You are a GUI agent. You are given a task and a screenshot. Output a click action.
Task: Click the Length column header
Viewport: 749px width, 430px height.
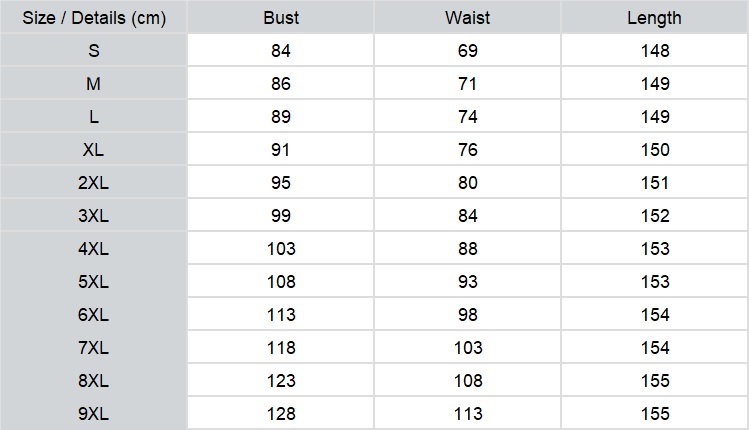coord(654,18)
